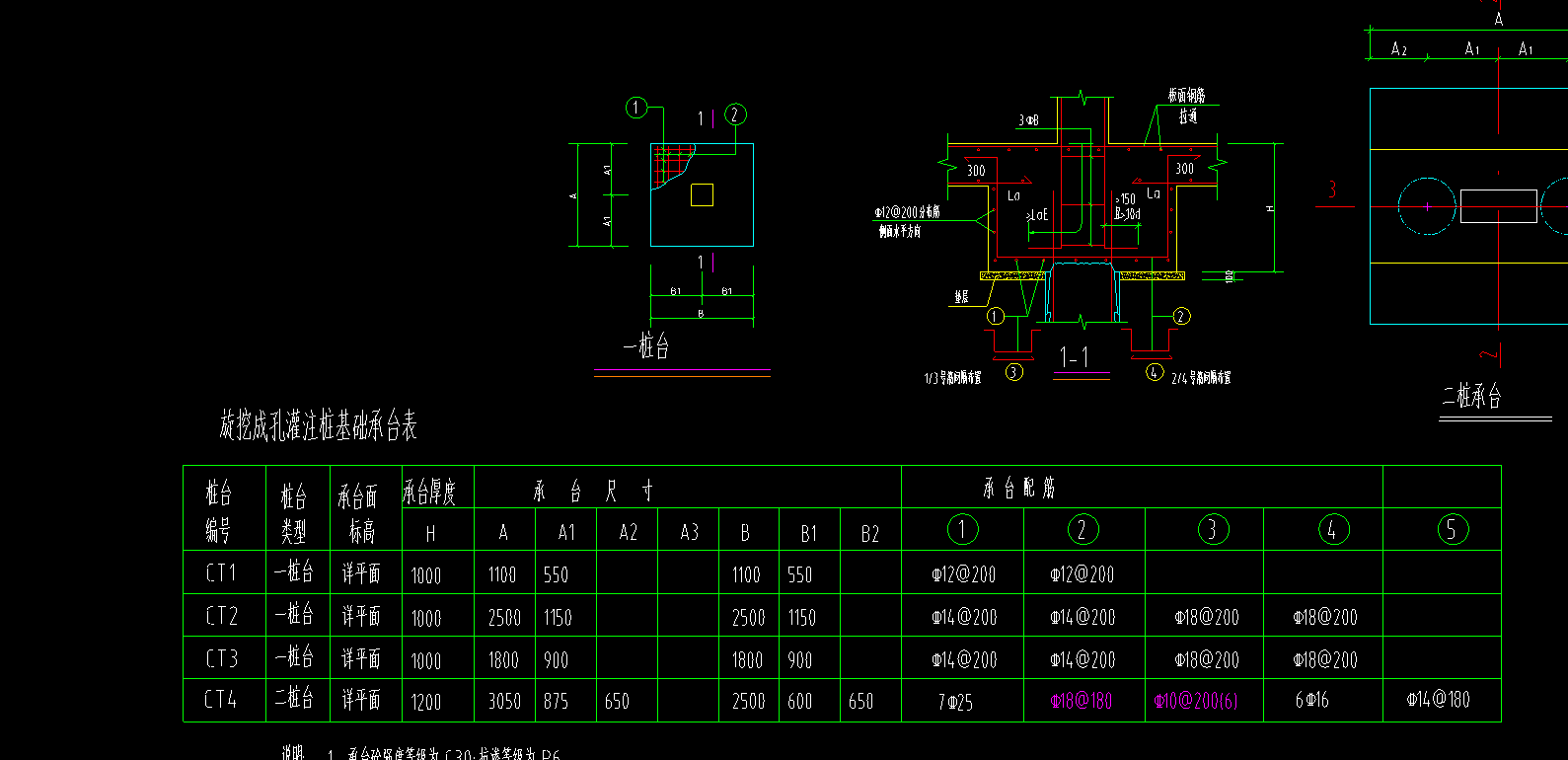This screenshot has width=1568, height=760.
Task: Select the magenta Φ10@200(6) cell
Action: coord(1196,702)
